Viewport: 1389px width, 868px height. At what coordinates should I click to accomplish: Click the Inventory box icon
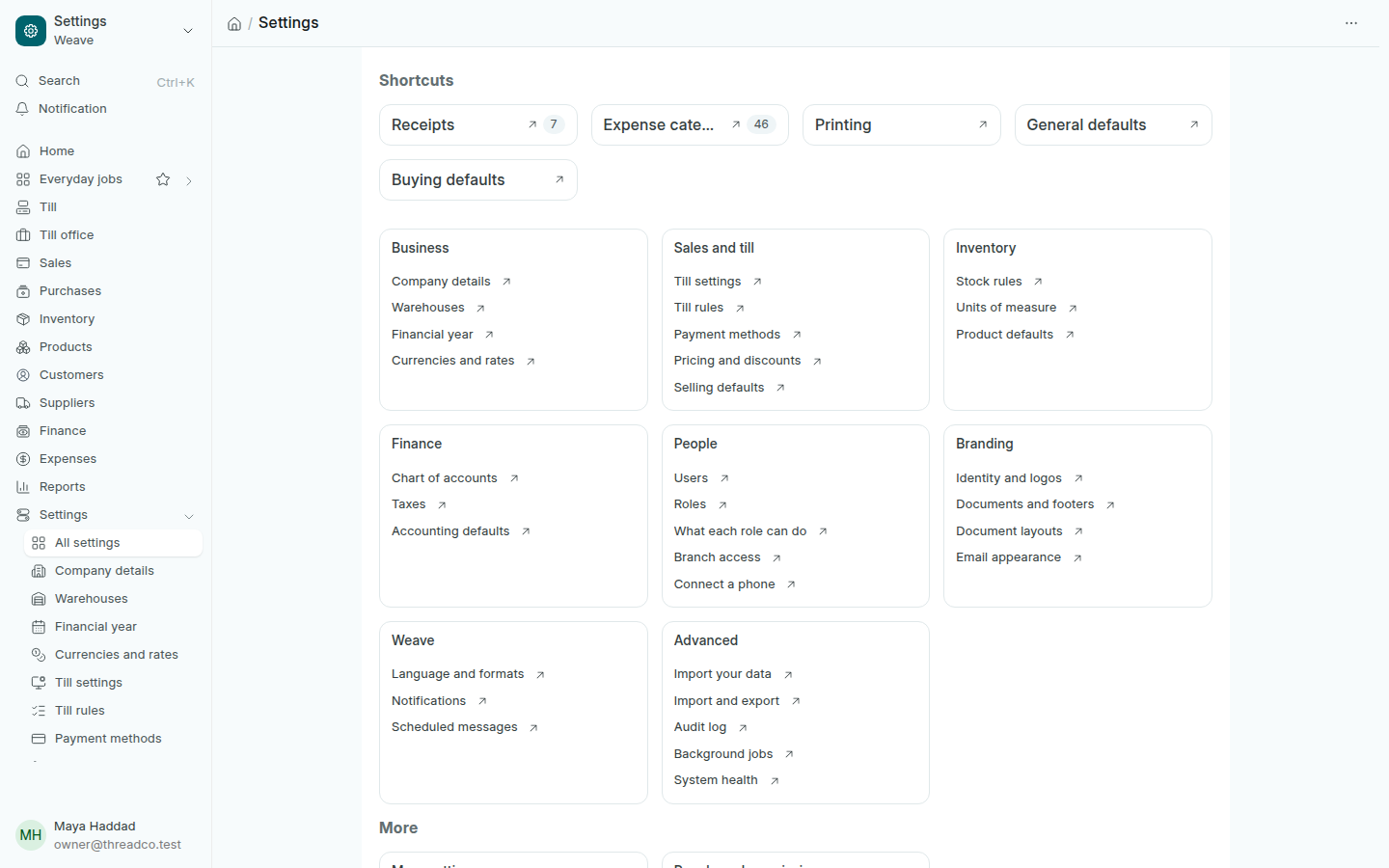point(23,319)
